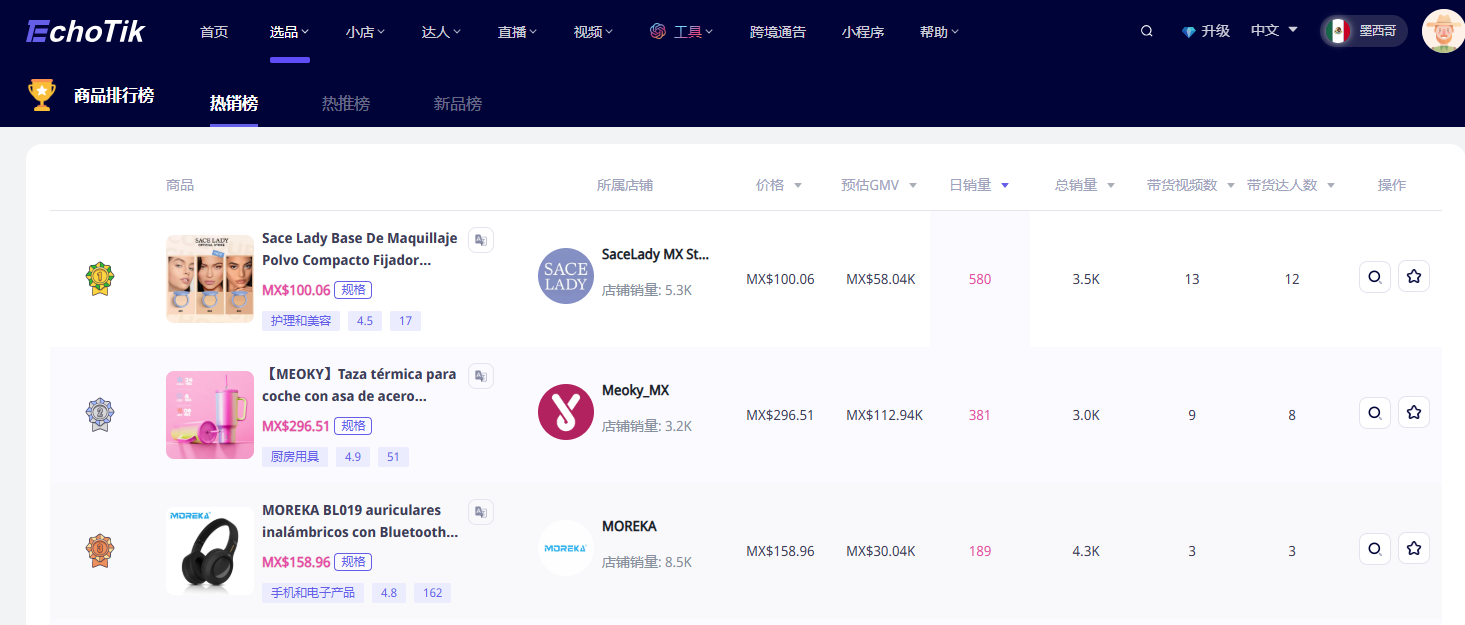Select the 墨西哥 region button

click(1364, 31)
